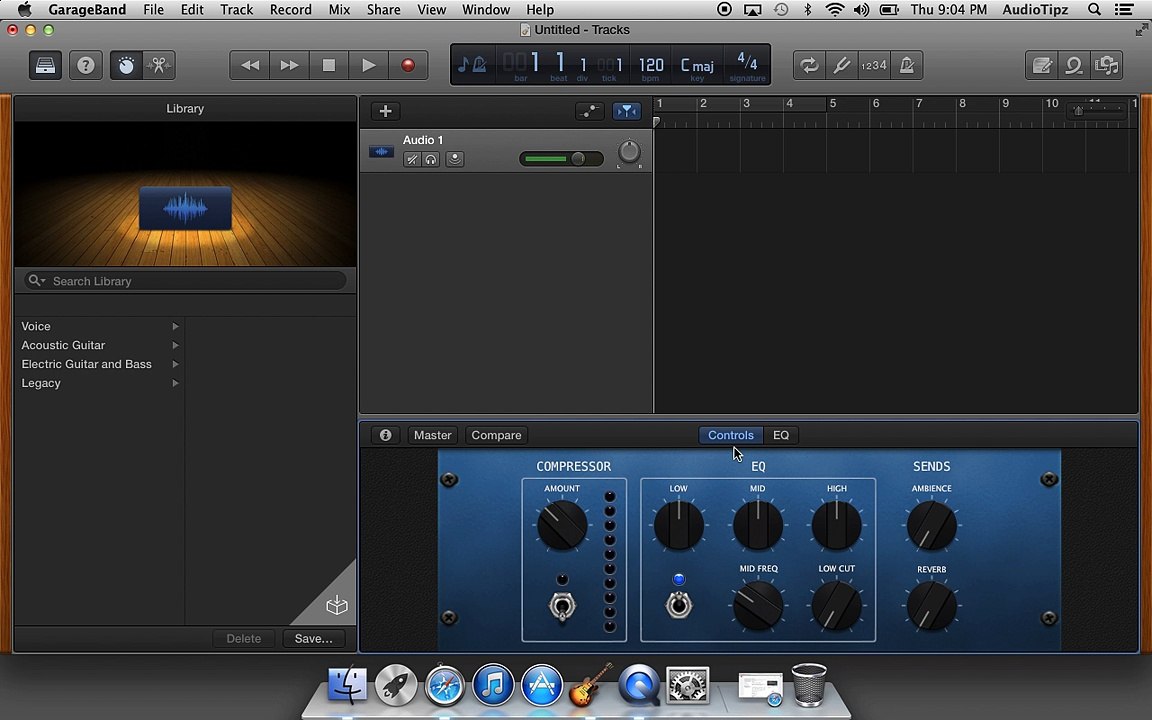Screen dimensions: 1152x720
Task: Enter full screen with the window arrows icon
Action: click(x=1141, y=29)
